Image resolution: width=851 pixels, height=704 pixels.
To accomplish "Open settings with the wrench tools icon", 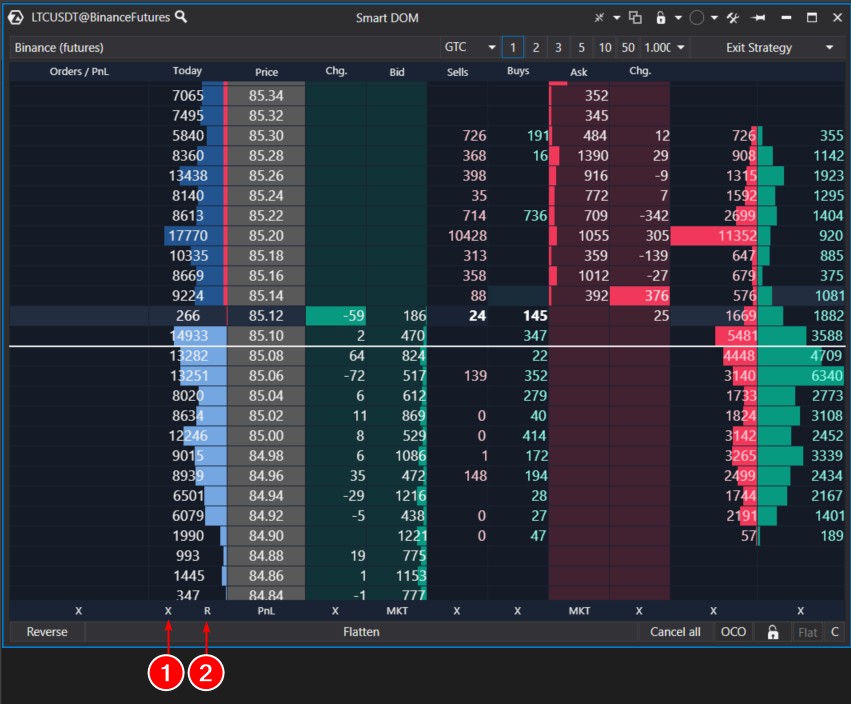I will tap(732, 18).
